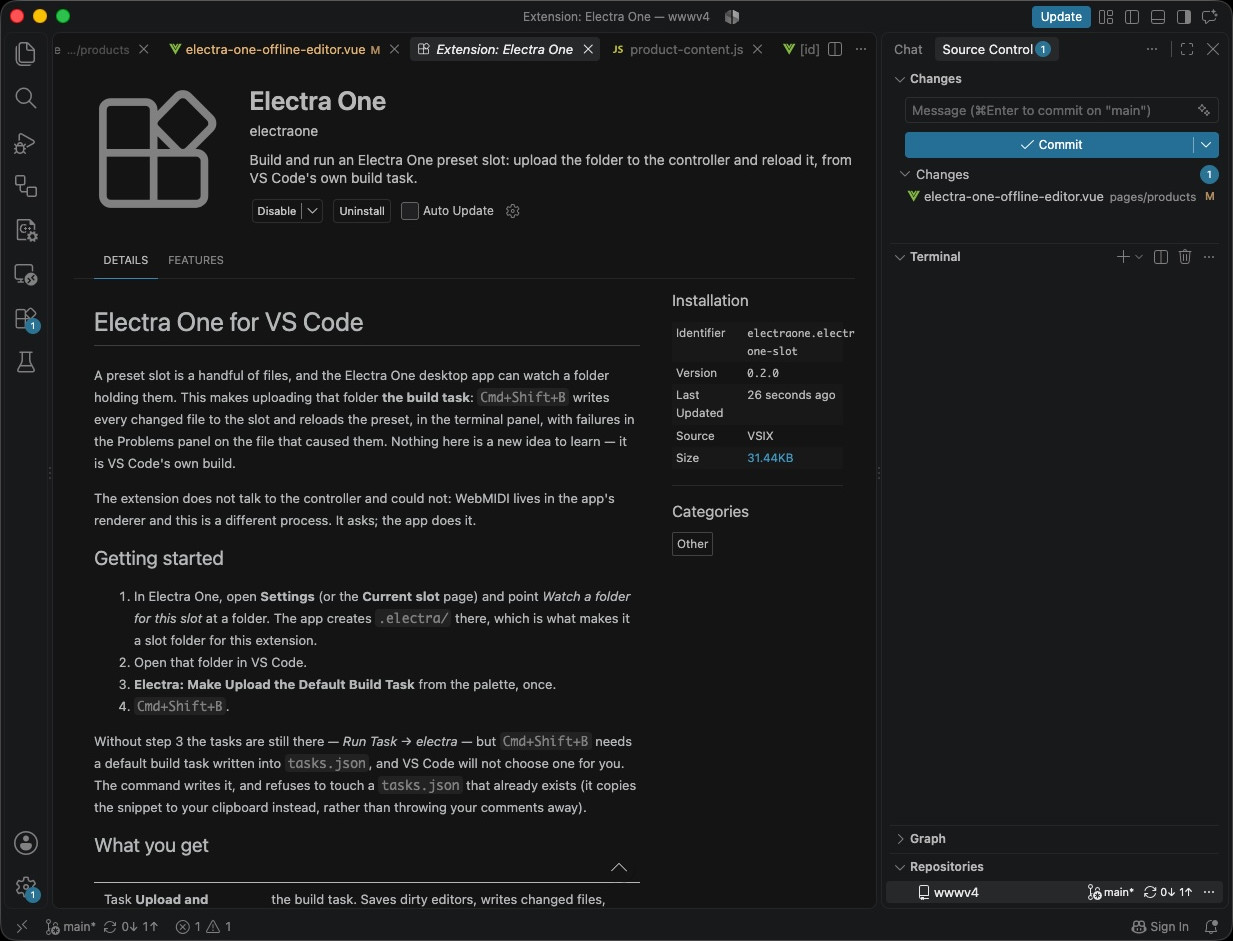1233x941 pixels.
Task: Click the sync icon in wwwv4 repository row
Action: [x=1168, y=892]
